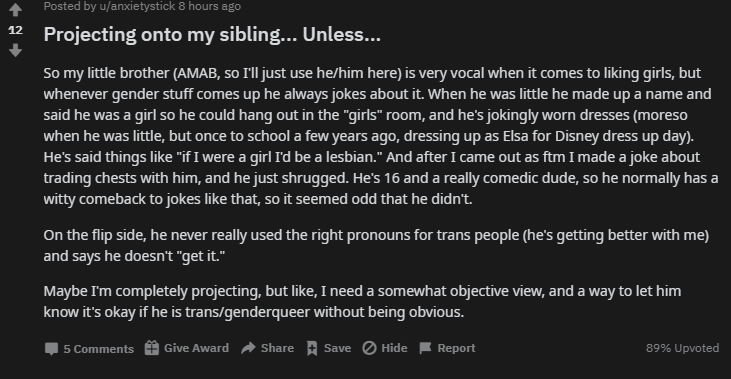The width and height of the screenshot is (731, 379).
Task: Open the '5 Comments' text label
Action: click(98, 349)
